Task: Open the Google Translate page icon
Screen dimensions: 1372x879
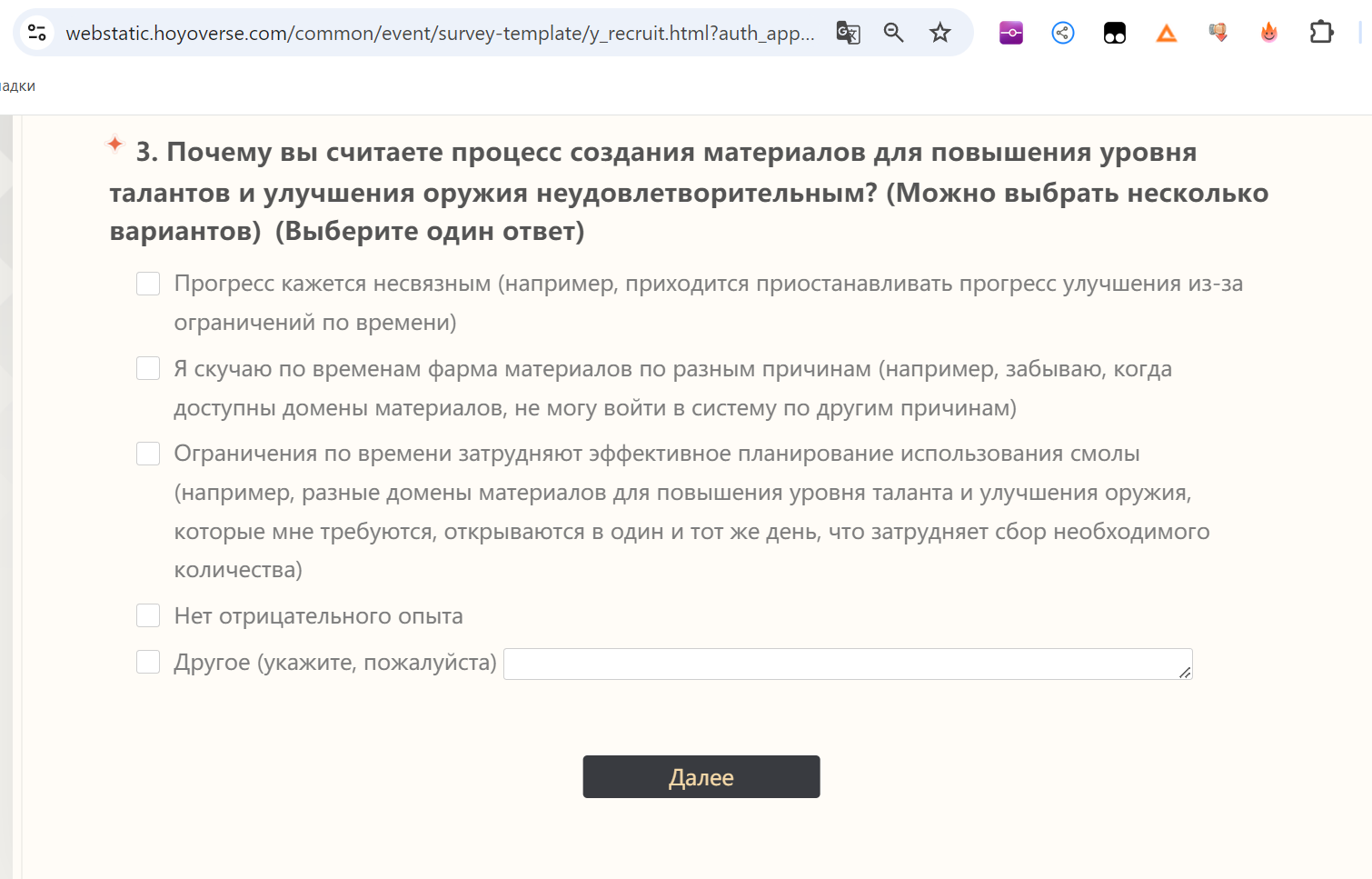Action: click(848, 34)
